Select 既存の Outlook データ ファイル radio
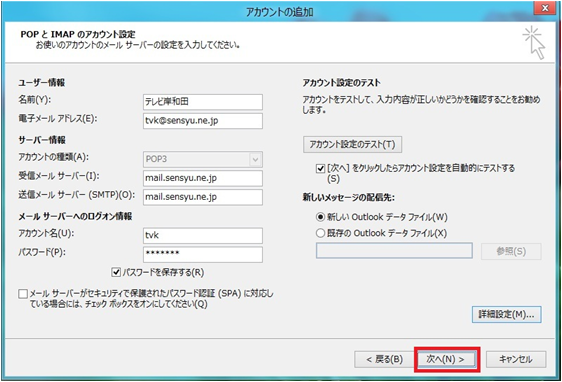Image resolution: width=562 pixels, height=382 pixels. tap(320, 233)
